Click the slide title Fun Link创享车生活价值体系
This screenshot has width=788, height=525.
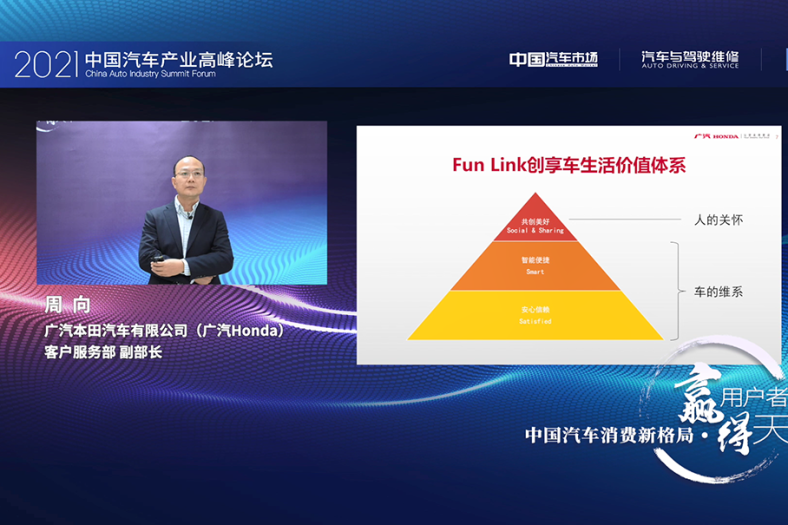(x=569, y=165)
